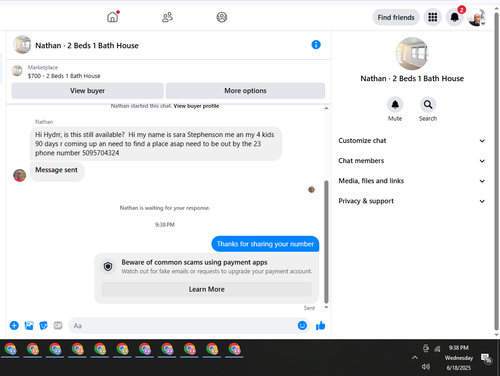Open the emoji picker in message field
The width and height of the screenshot is (500, 376).
(302, 325)
